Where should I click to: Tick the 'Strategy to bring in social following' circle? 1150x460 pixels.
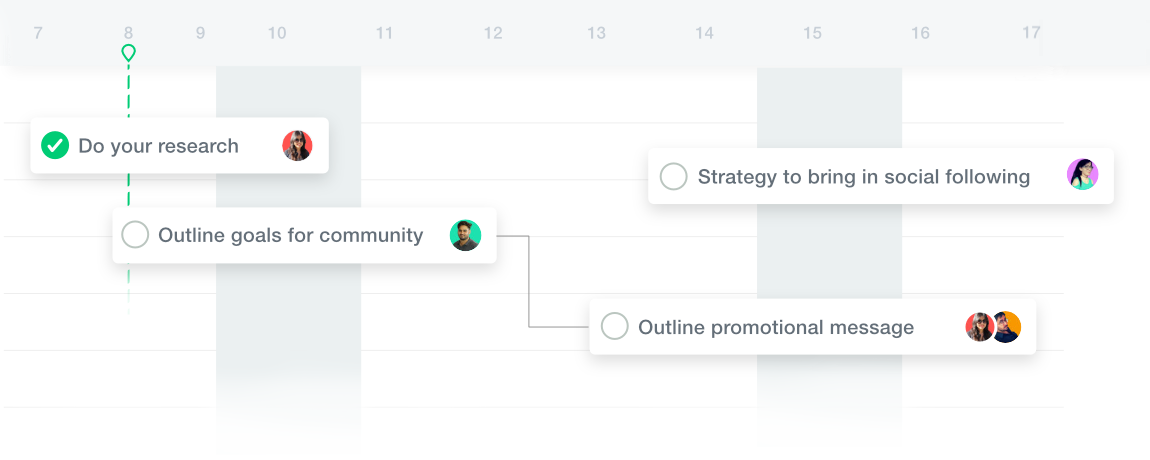673,176
